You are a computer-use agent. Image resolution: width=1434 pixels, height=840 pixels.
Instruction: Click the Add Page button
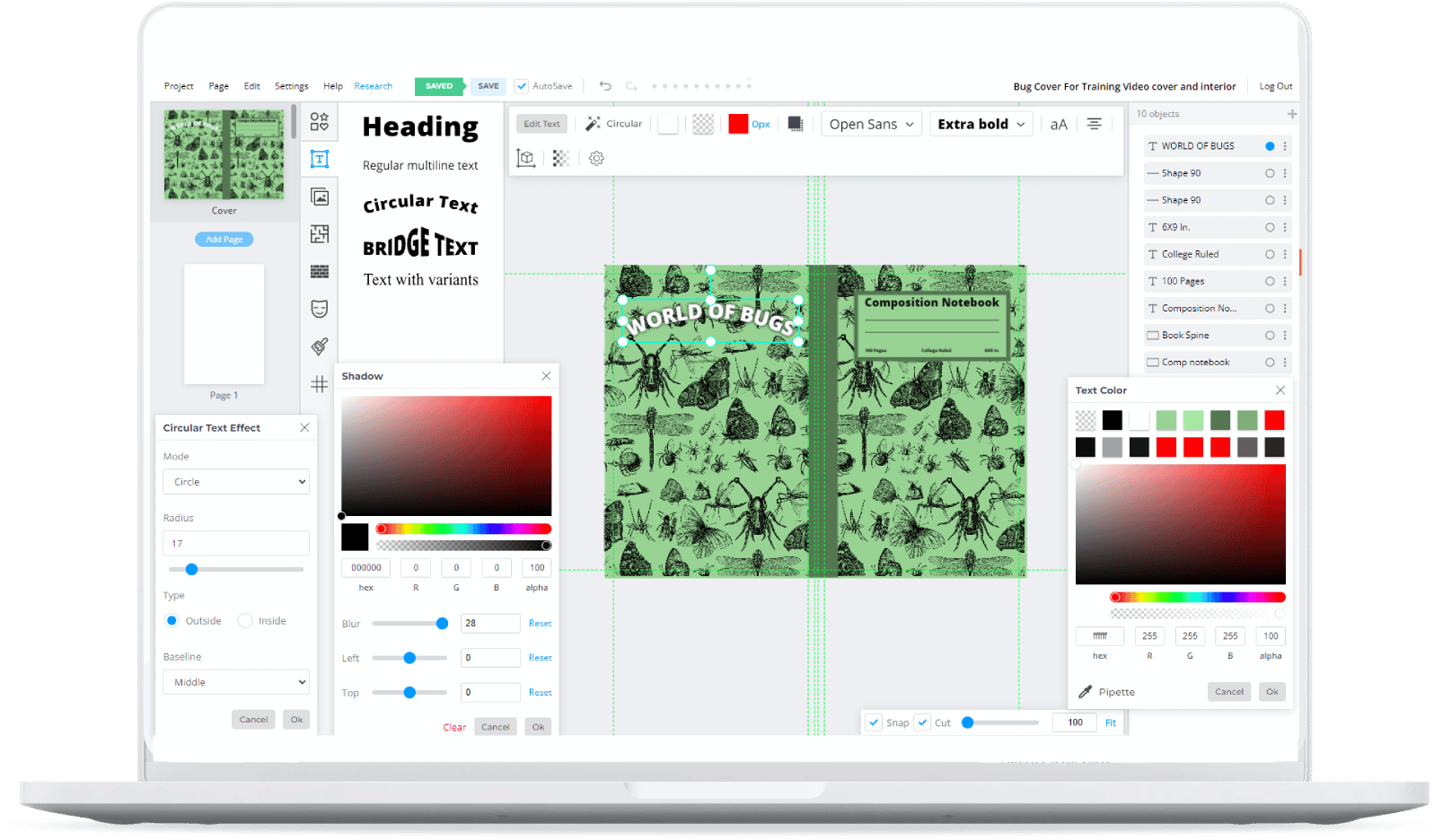224,240
